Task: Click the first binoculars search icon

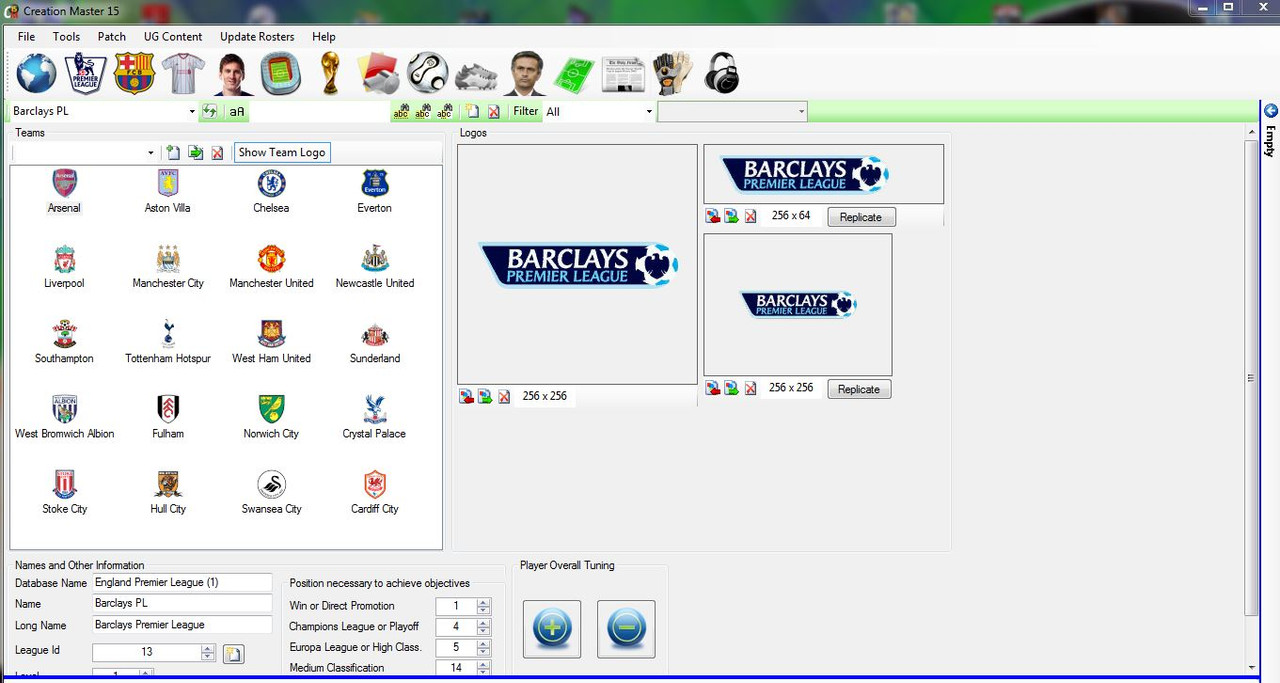Action: [401, 111]
